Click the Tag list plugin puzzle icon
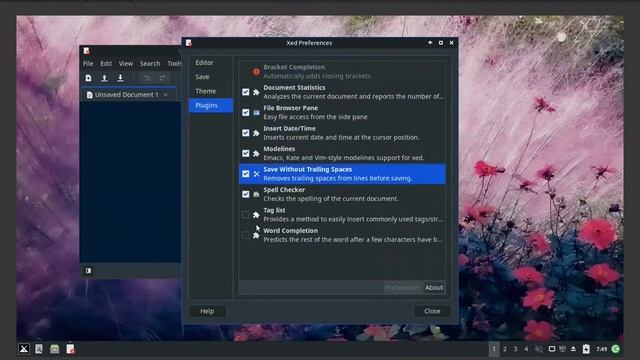Viewport: 640px width, 360px height. pos(256,215)
